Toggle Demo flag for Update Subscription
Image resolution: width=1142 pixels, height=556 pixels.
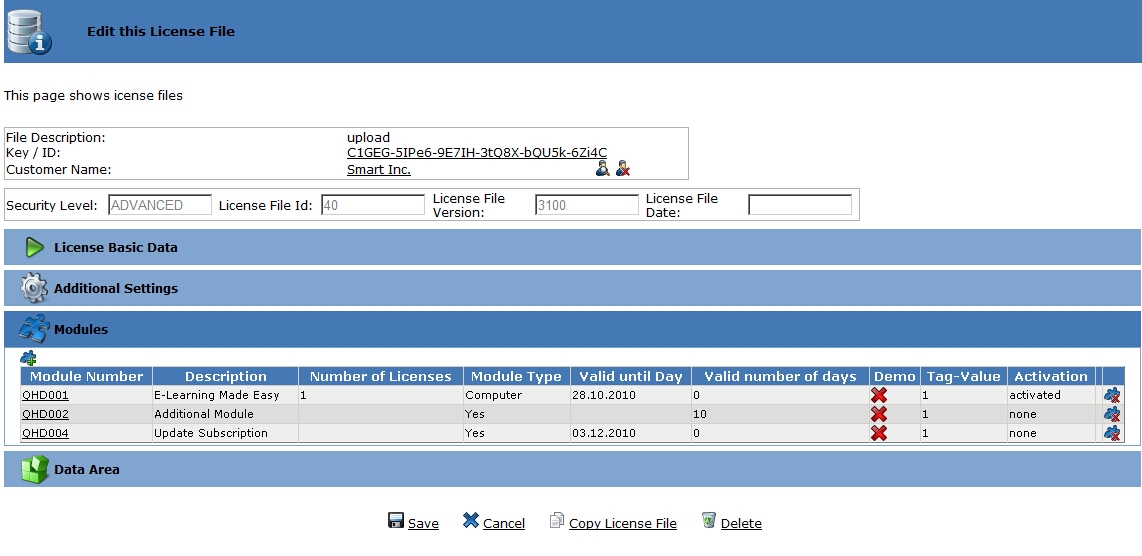pyautogui.click(x=879, y=433)
